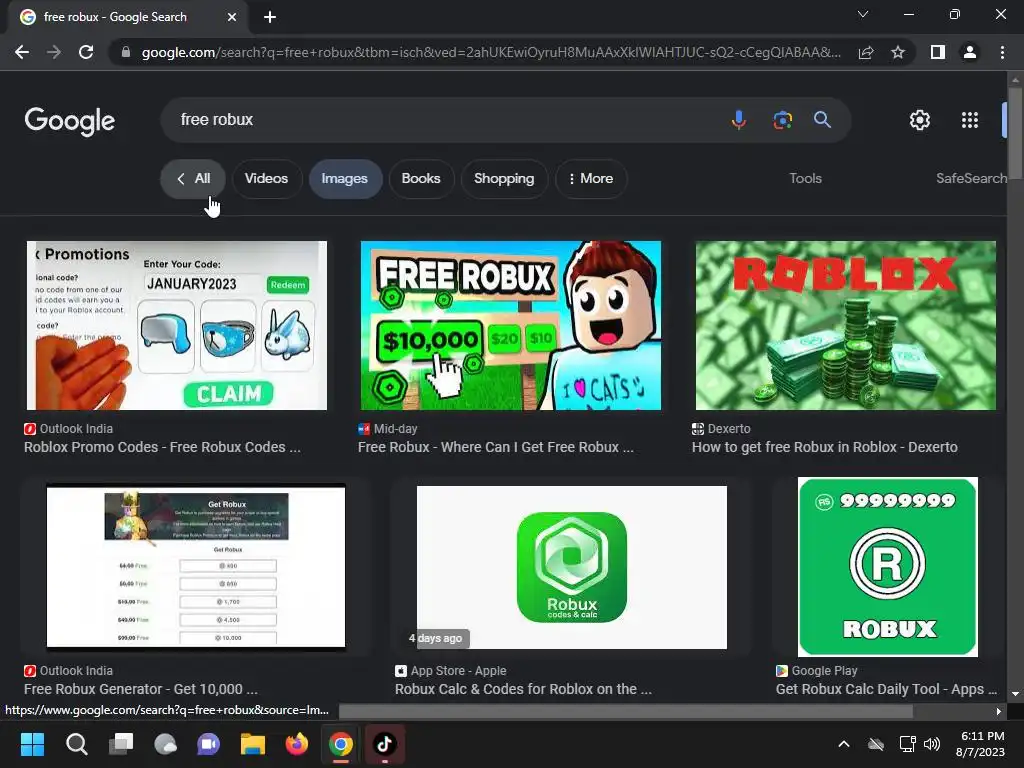Open the Get Robux generator screenshot thumbnail
This screenshot has height=768, width=1024.
tap(196, 567)
